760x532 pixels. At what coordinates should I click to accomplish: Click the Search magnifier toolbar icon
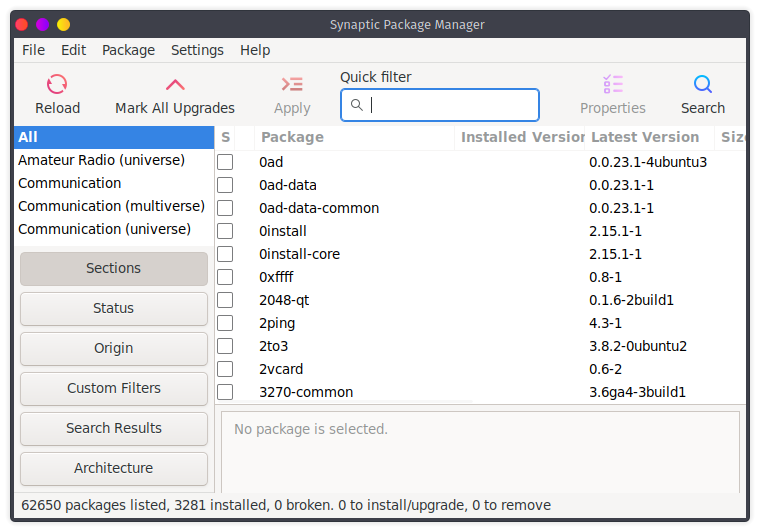[x=703, y=85]
